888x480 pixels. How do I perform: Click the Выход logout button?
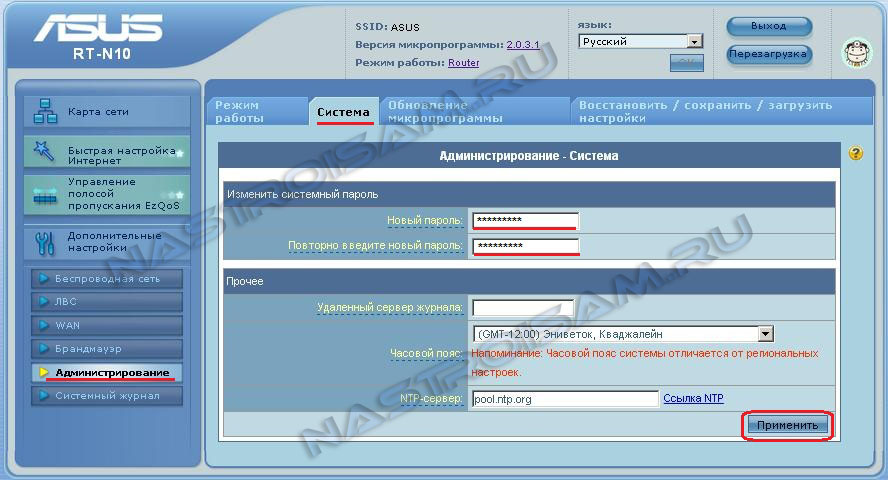tap(768, 26)
